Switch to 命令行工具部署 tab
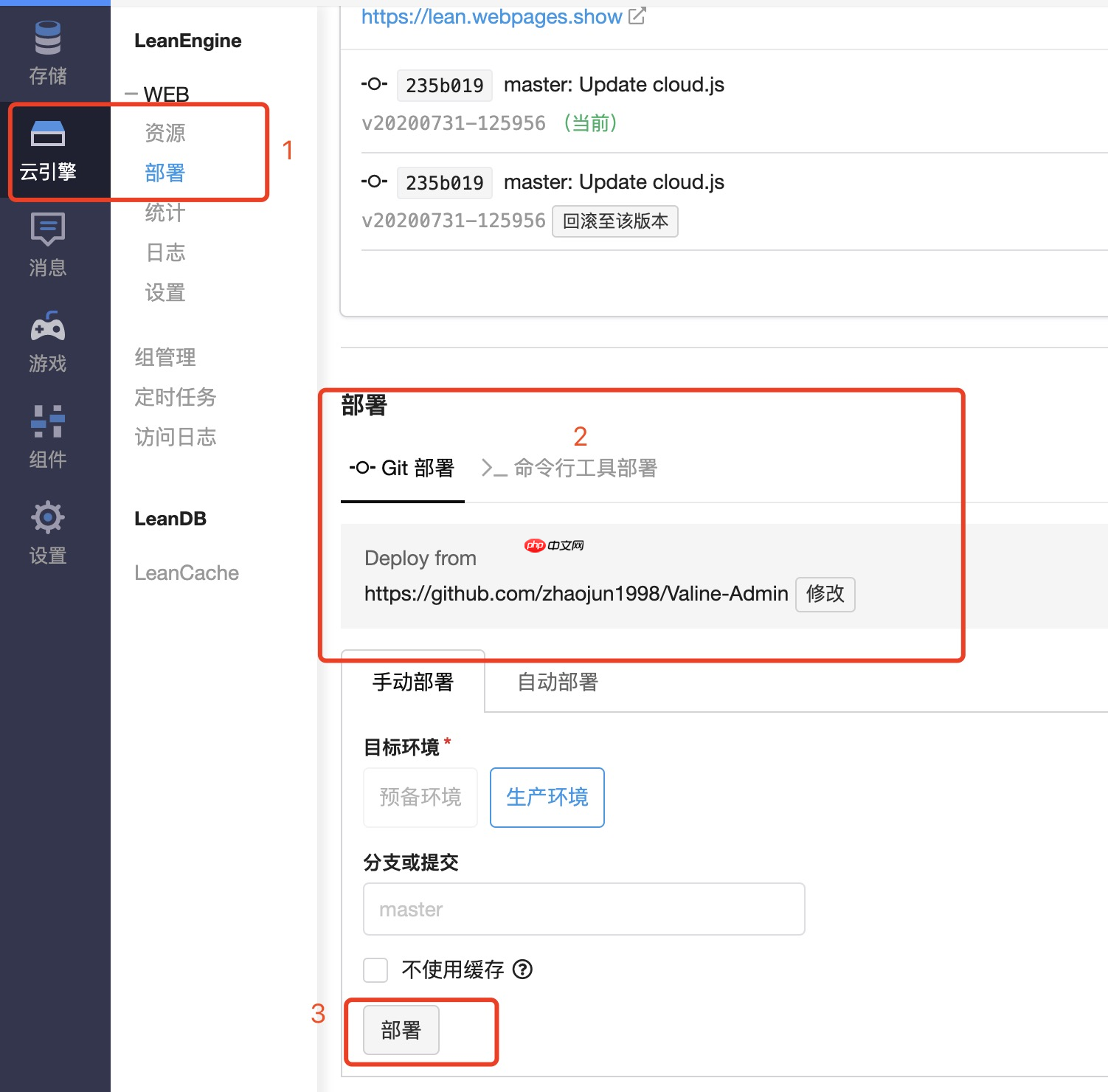The width and height of the screenshot is (1108, 1092). pyautogui.click(x=569, y=469)
